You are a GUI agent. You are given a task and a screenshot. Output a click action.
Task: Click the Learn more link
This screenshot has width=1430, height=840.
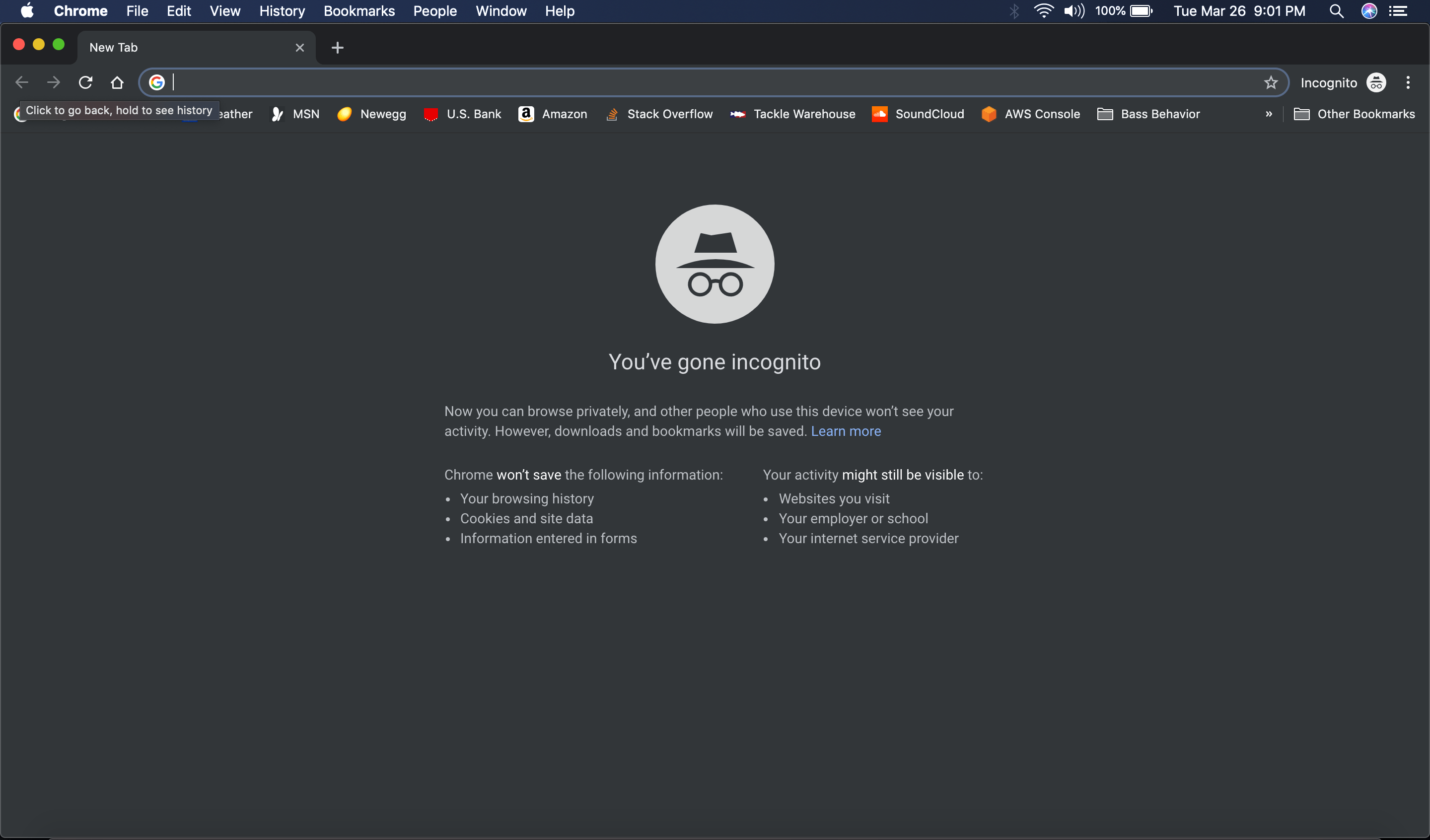(846, 431)
